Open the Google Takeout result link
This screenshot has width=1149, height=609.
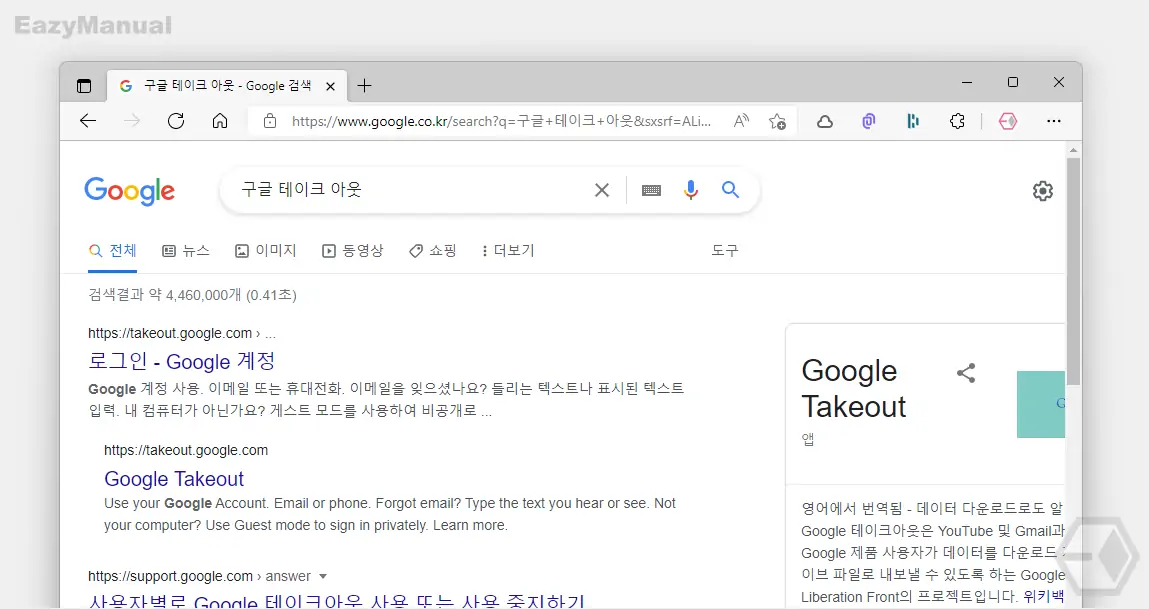click(174, 479)
